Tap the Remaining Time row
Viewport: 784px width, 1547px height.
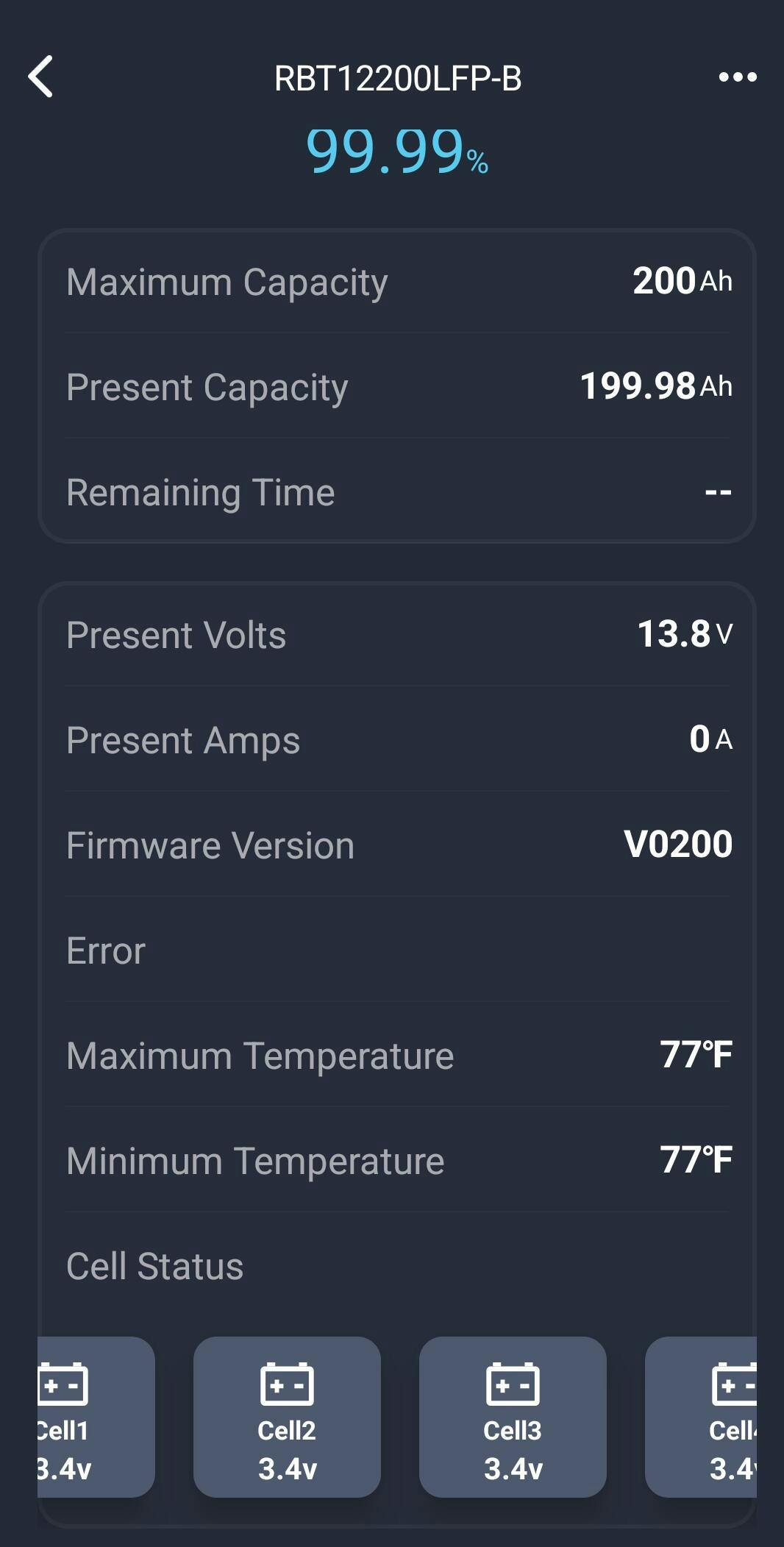397,492
